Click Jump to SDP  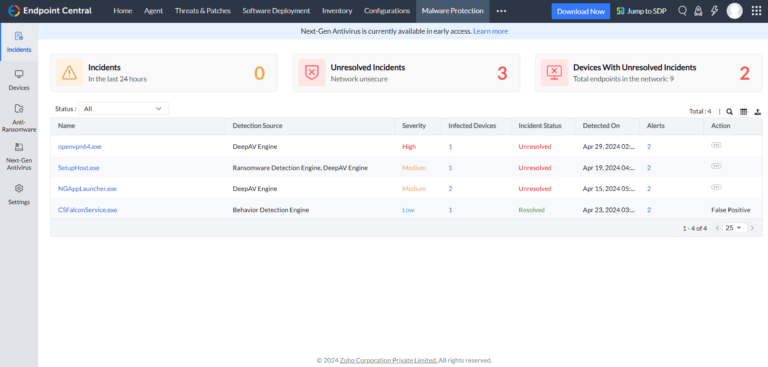(x=641, y=11)
